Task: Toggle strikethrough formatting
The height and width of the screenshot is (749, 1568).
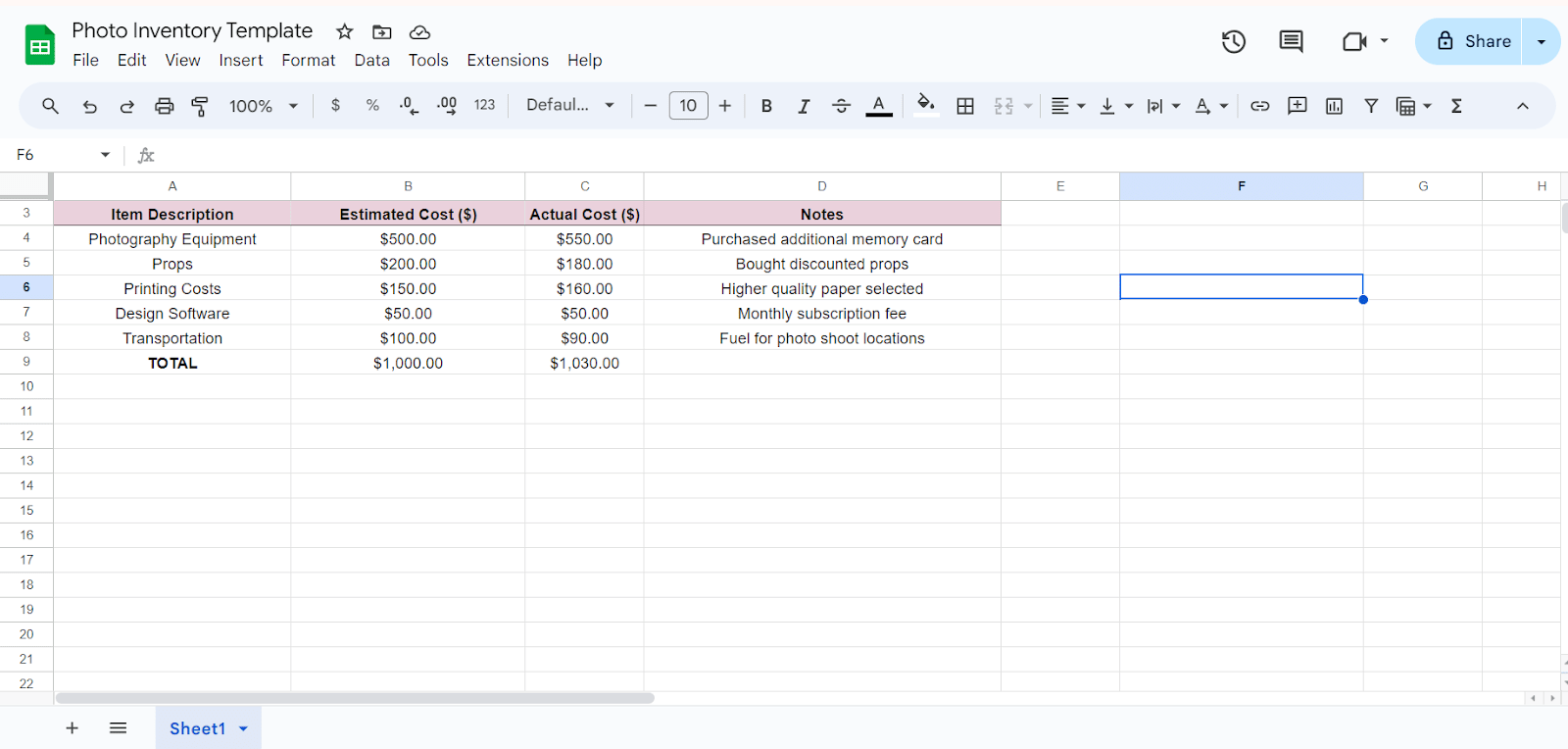Action: (x=841, y=106)
